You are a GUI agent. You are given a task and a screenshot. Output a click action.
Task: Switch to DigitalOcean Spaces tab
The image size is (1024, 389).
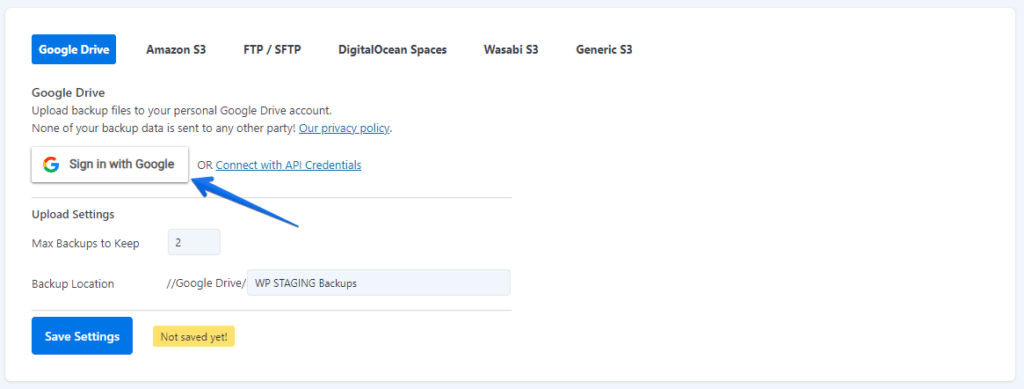[392, 50]
